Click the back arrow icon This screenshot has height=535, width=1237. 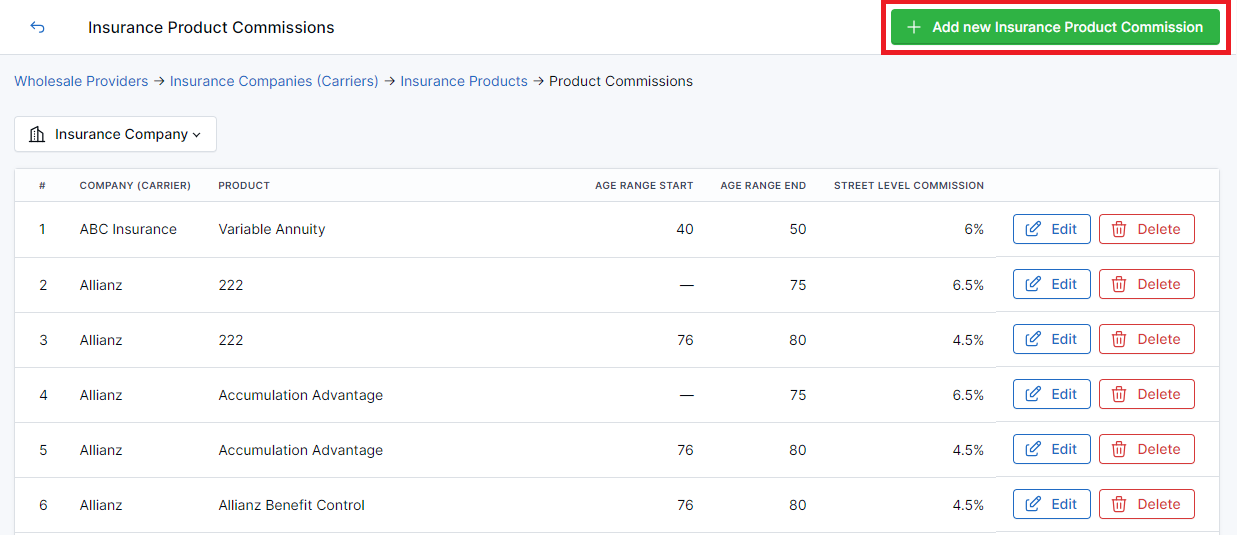pos(38,27)
